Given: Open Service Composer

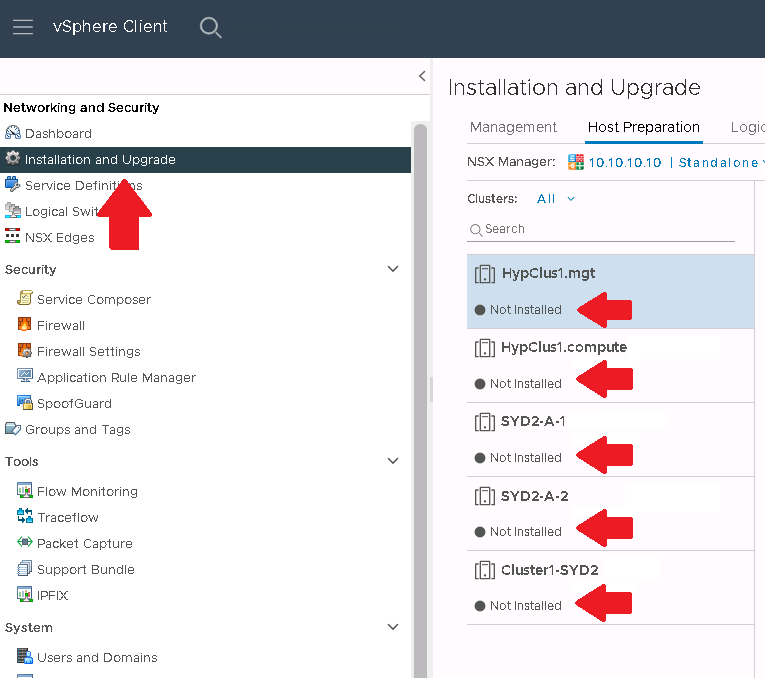Looking at the screenshot, I should coord(94,299).
